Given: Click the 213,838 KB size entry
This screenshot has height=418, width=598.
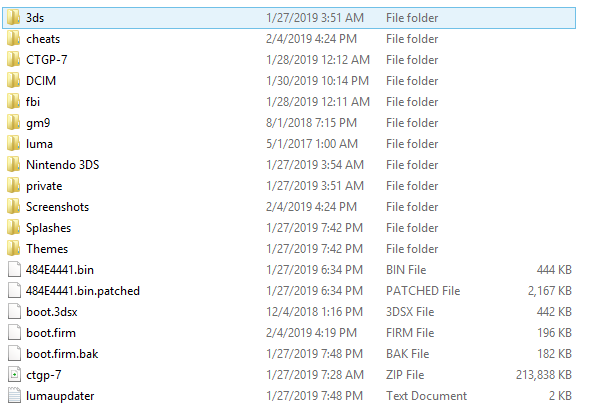Looking at the screenshot, I should coord(543,375).
